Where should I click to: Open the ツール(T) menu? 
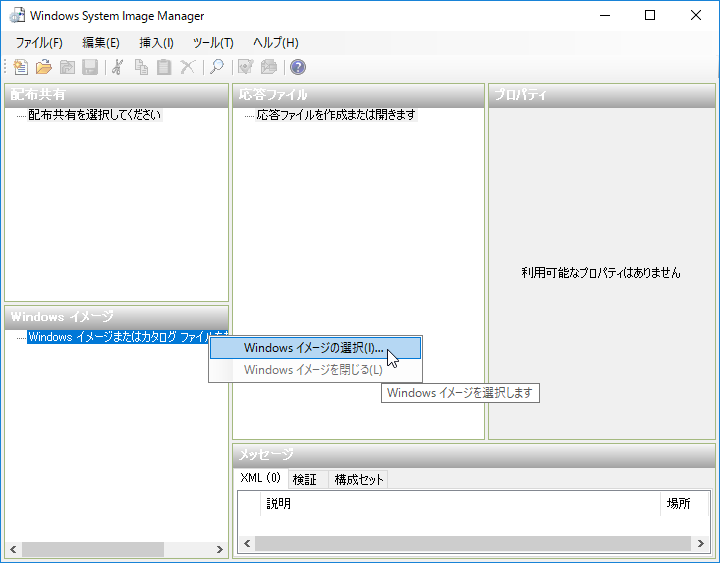(213, 43)
